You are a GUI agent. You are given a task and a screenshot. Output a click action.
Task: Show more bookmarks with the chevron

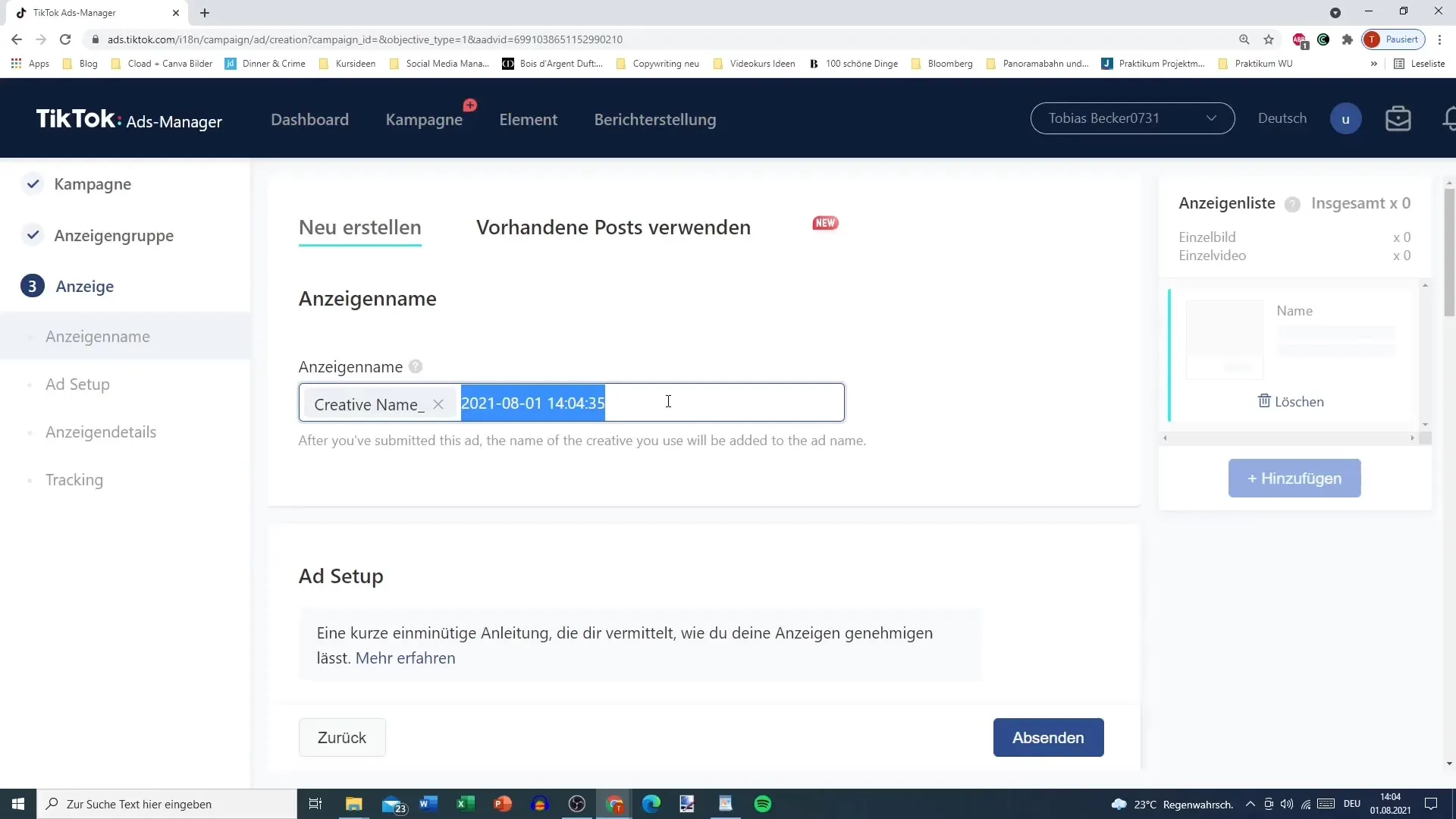click(x=1374, y=64)
